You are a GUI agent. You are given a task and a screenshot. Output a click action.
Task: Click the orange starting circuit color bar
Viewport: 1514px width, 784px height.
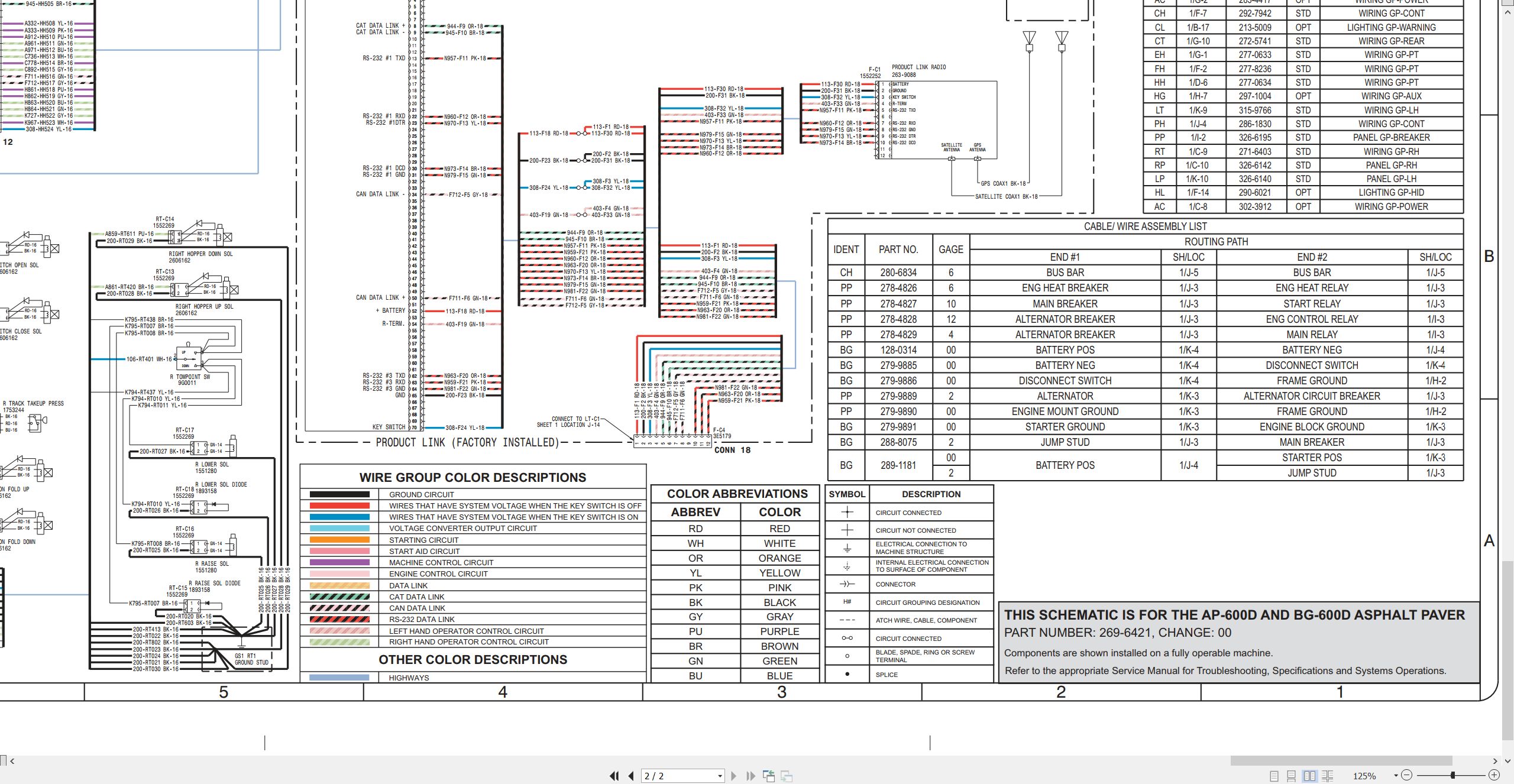tap(339, 540)
